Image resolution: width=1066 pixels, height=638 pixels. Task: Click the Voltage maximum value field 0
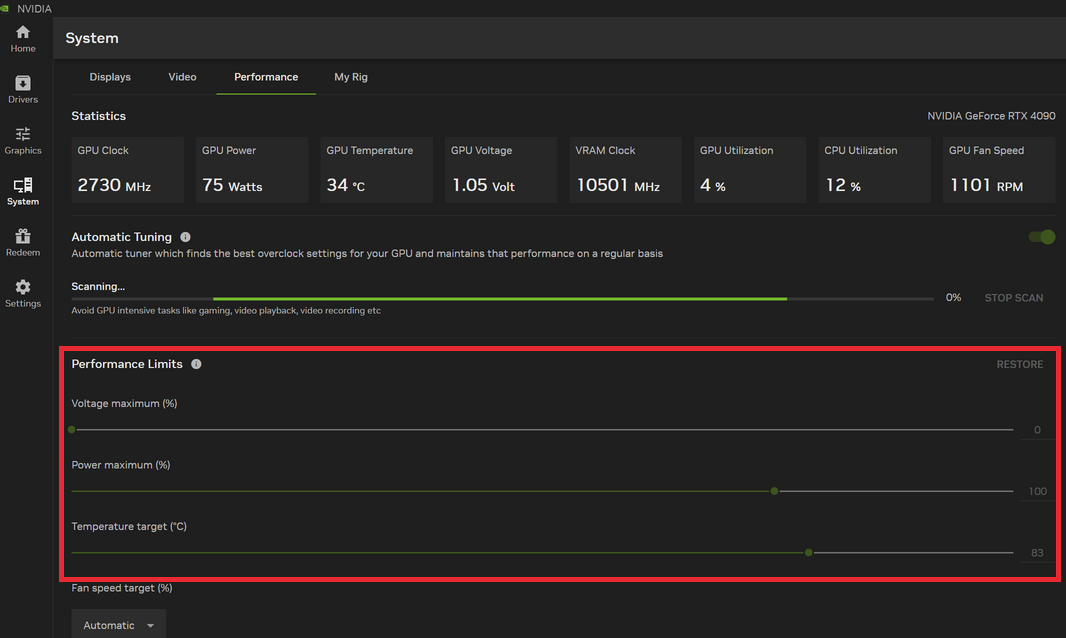point(1037,430)
